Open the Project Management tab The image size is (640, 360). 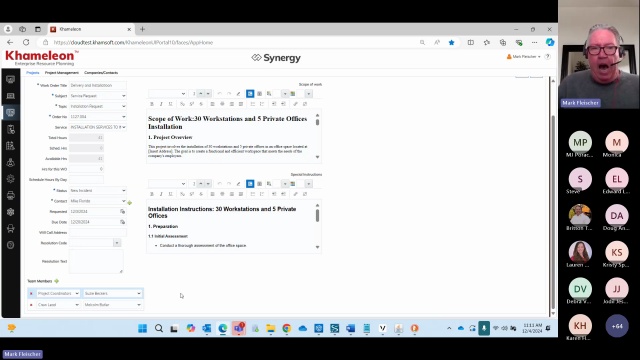pyautogui.click(x=62, y=73)
